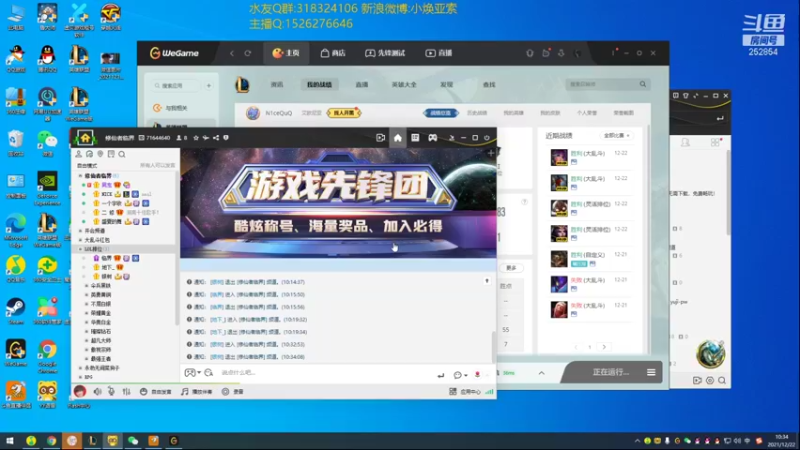
Task: Click the add plus button beside WeGame app search
Action: click(209, 86)
